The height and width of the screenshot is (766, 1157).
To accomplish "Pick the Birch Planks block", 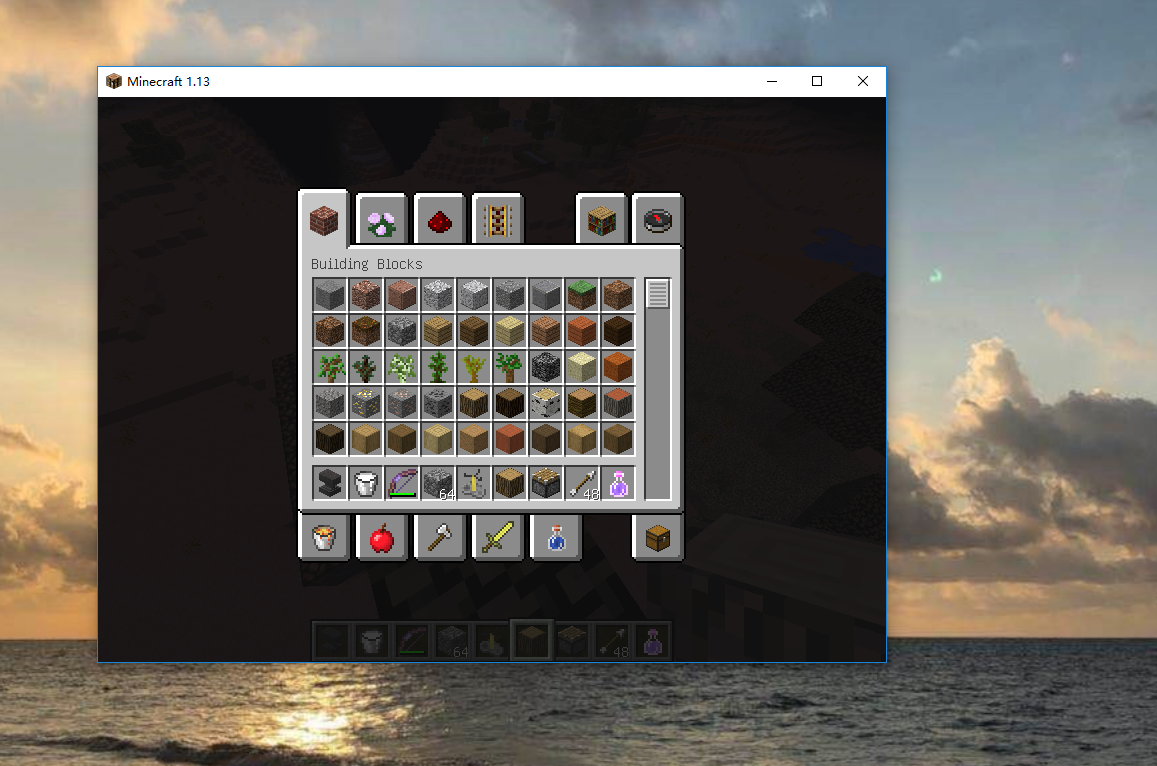I will (510, 331).
